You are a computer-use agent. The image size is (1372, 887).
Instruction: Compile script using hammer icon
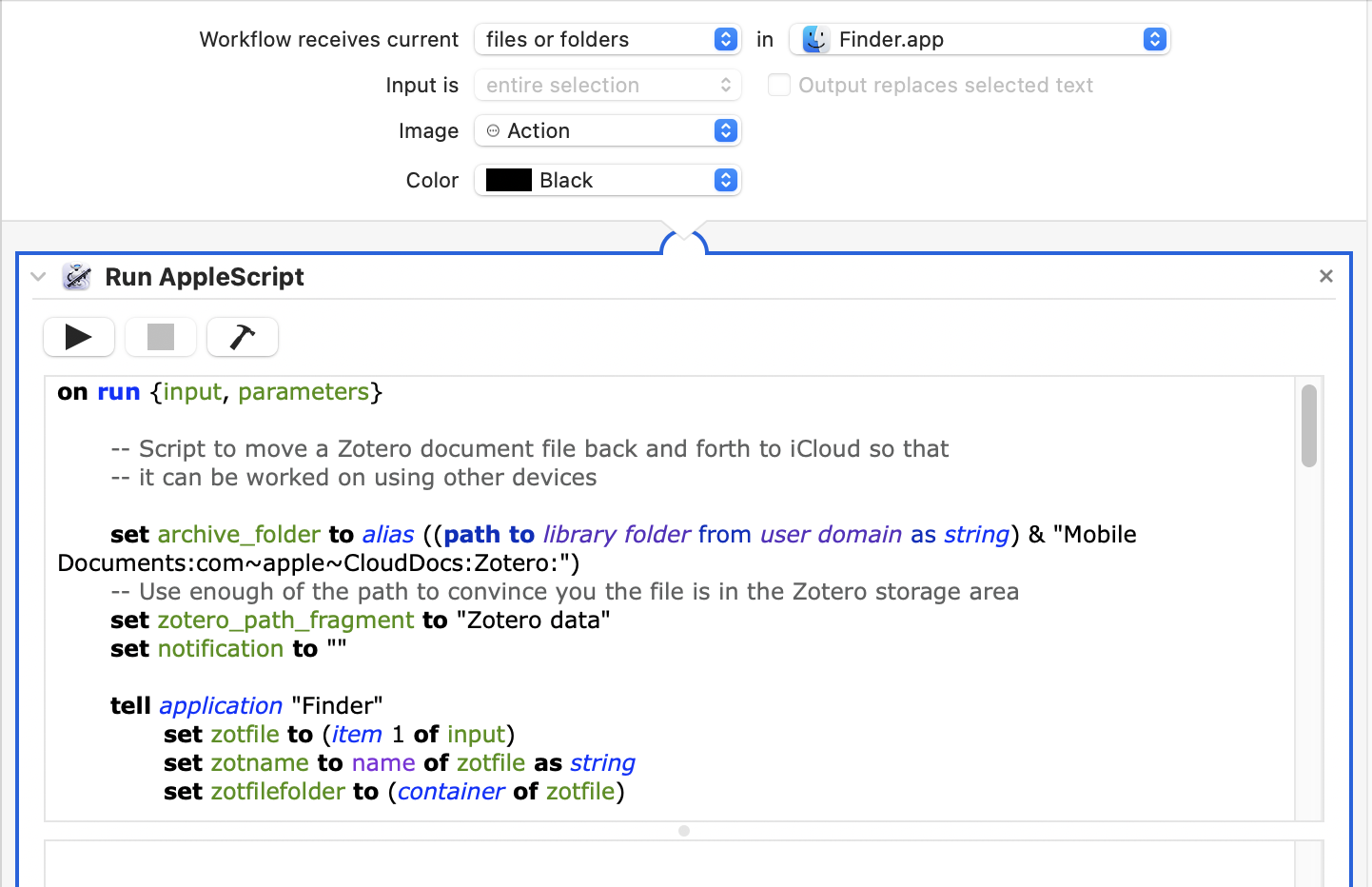pyautogui.click(x=243, y=337)
